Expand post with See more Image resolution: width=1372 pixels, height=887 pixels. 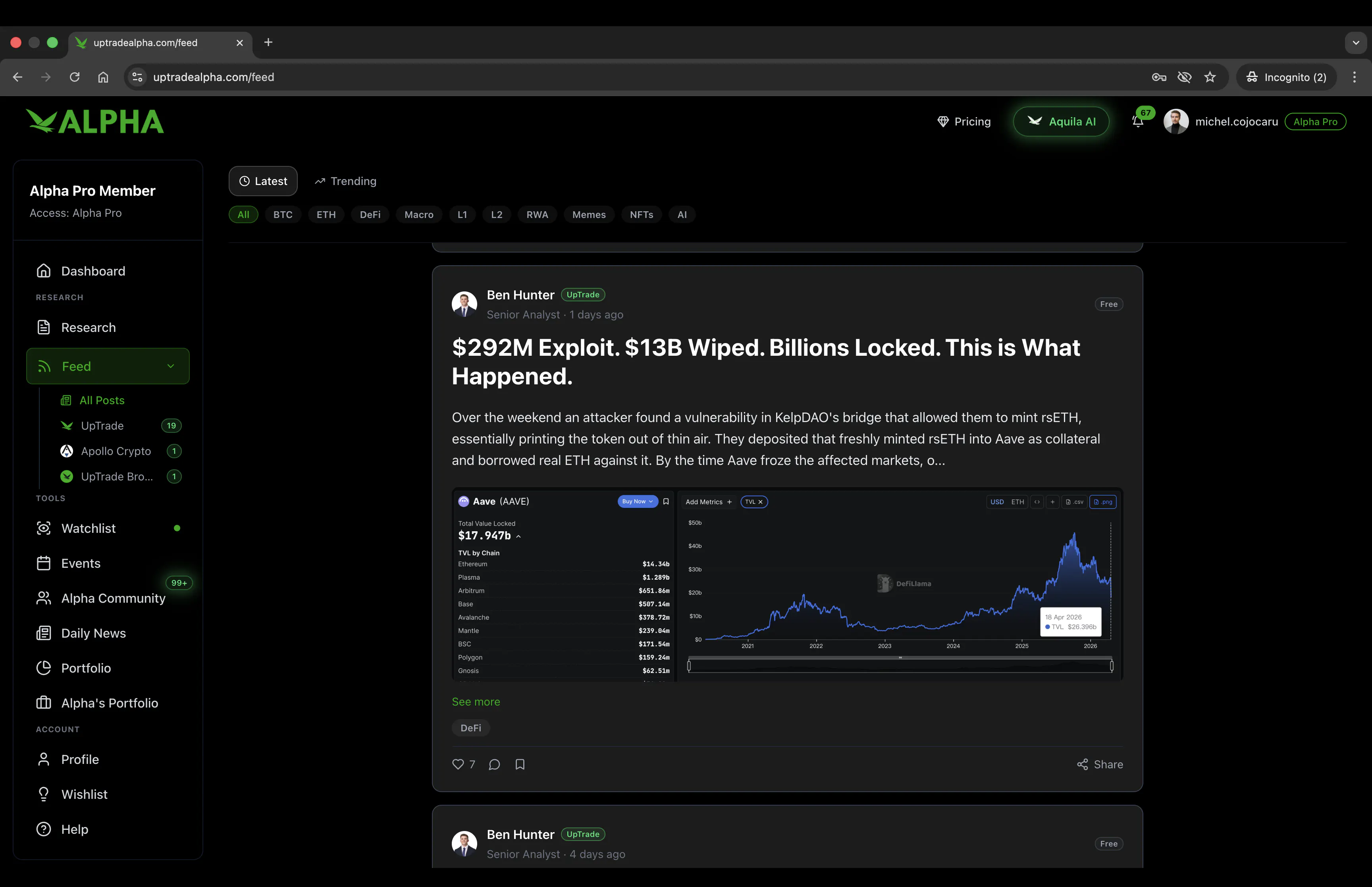[476, 702]
